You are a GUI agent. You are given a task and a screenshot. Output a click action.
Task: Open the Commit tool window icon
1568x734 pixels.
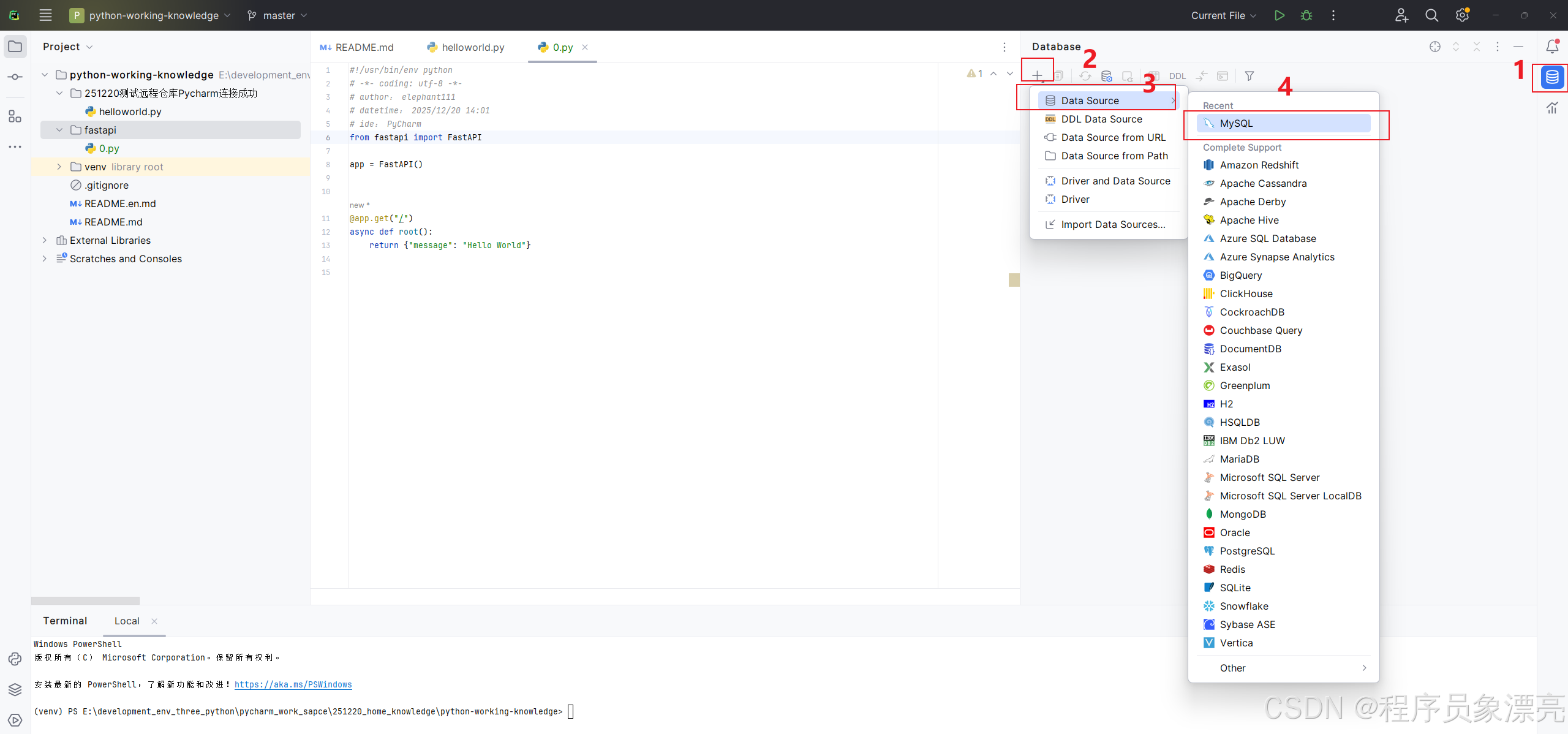[15, 77]
